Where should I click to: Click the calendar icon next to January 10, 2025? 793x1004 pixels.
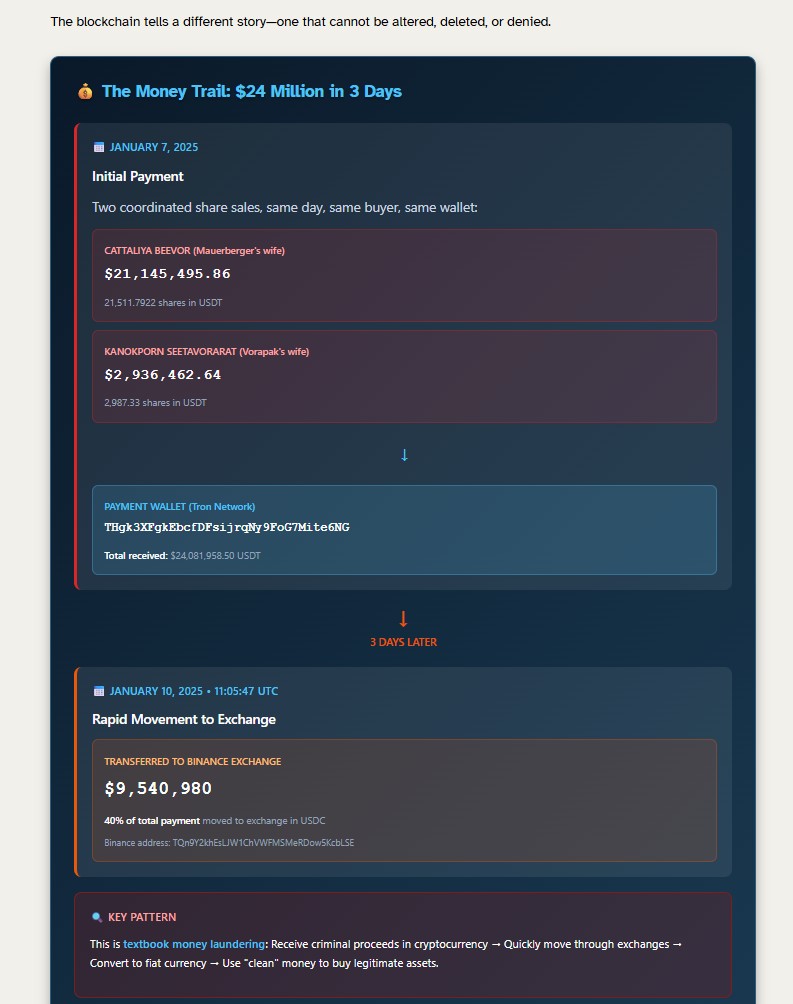click(99, 691)
